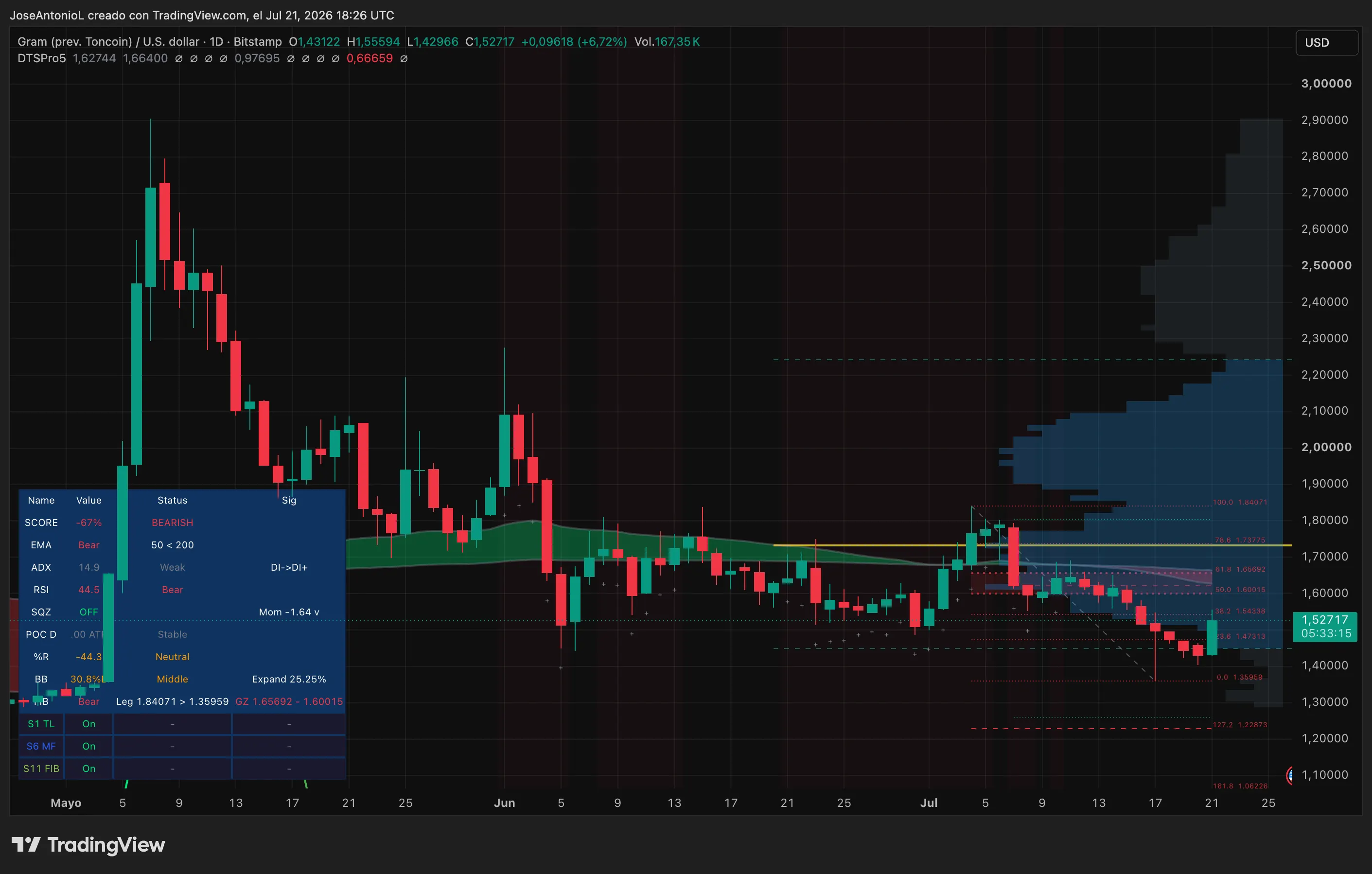Click the low value 'L1,42966'

pyautogui.click(x=432, y=42)
